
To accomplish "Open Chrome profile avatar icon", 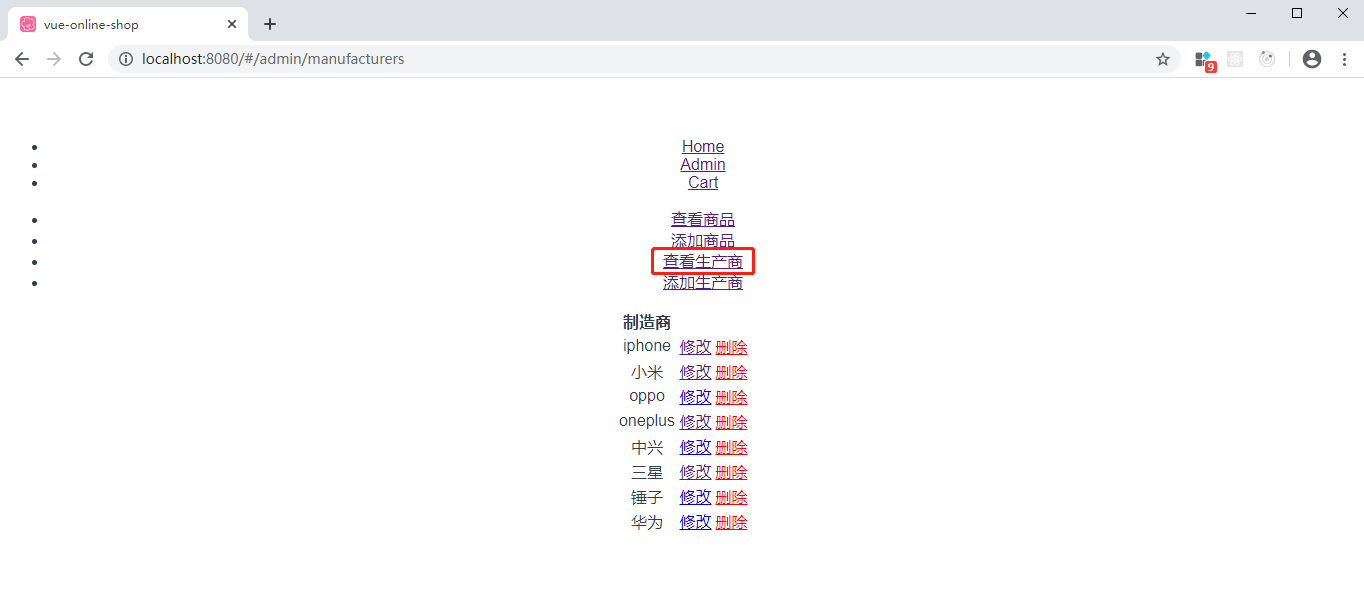I will [x=1312, y=59].
